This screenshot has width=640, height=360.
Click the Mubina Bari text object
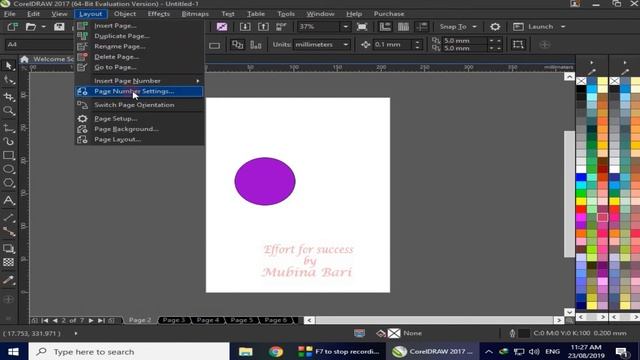pos(307,272)
